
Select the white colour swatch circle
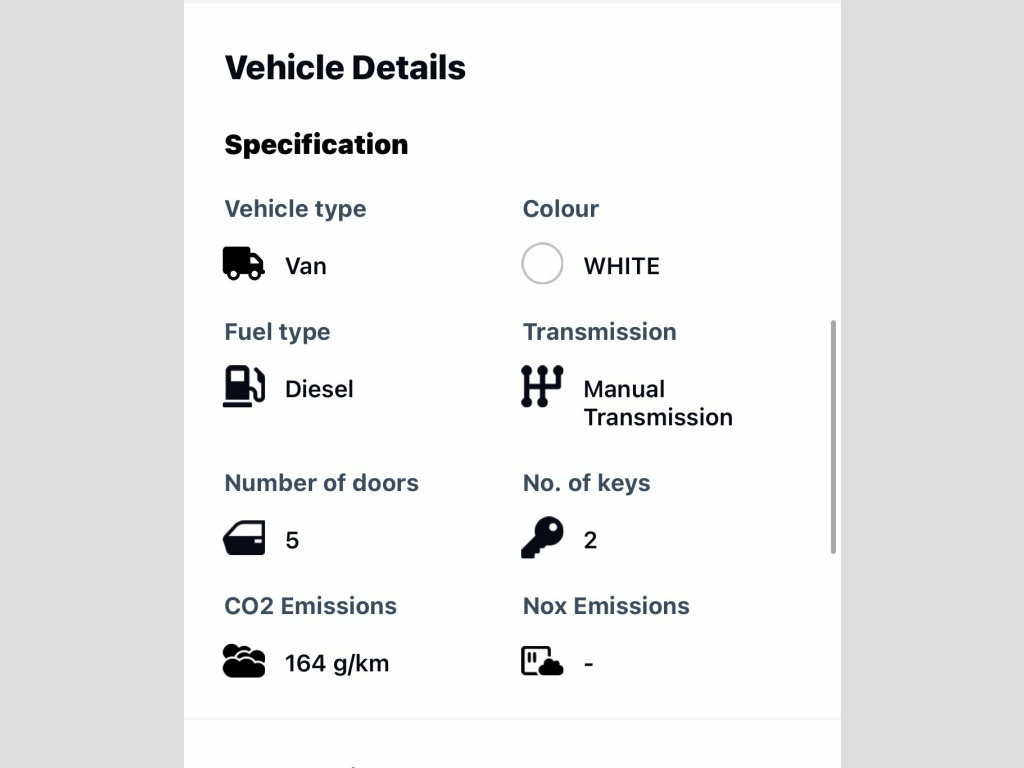(x=542, y=263)
